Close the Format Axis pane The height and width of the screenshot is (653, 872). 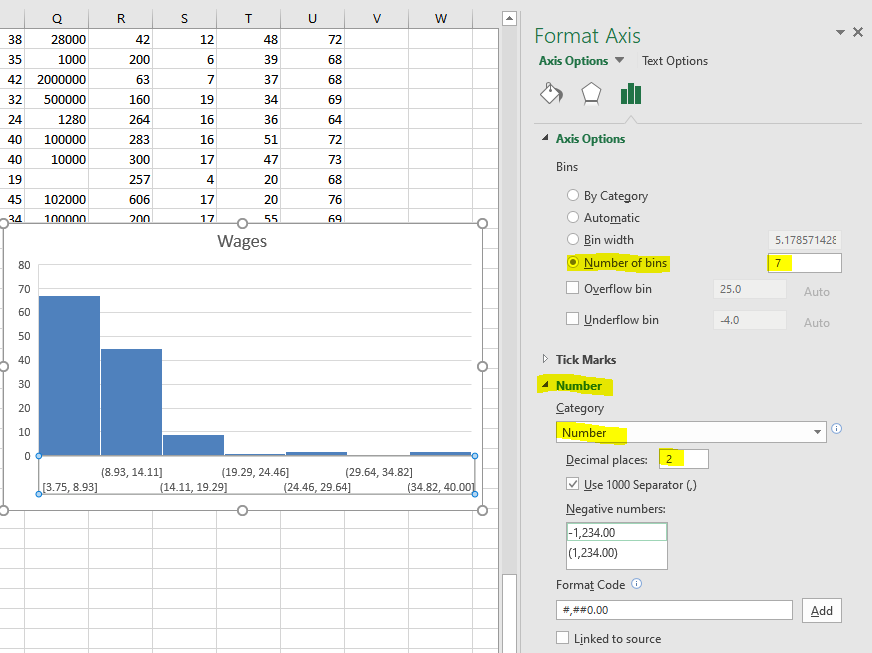857,33
